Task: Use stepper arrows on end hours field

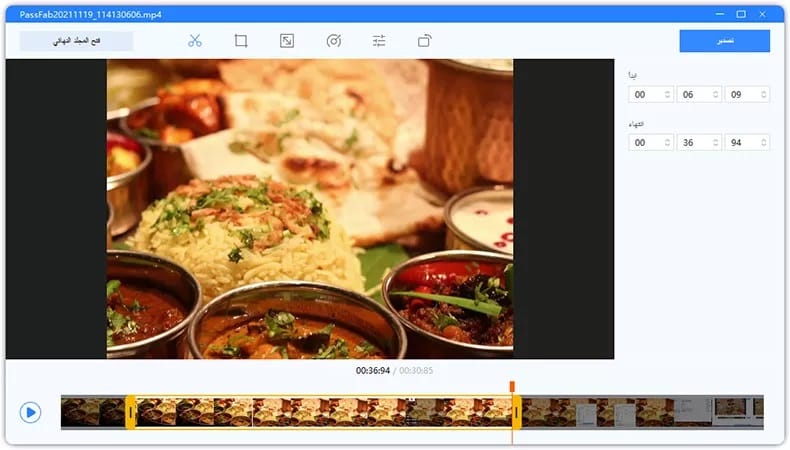Action: [x=667, y=143]
